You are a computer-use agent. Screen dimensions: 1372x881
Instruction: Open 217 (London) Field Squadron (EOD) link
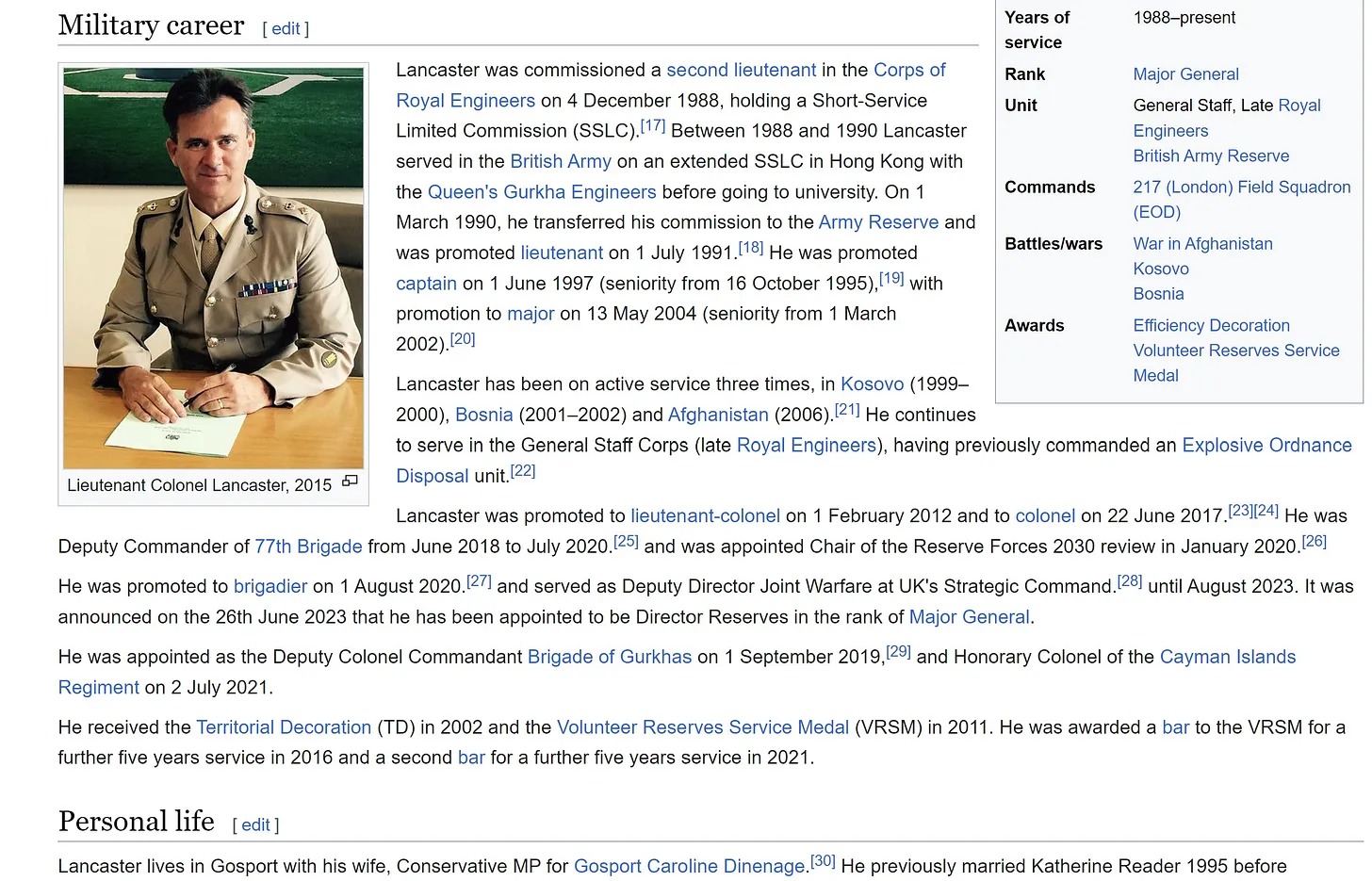[1242, 200]
